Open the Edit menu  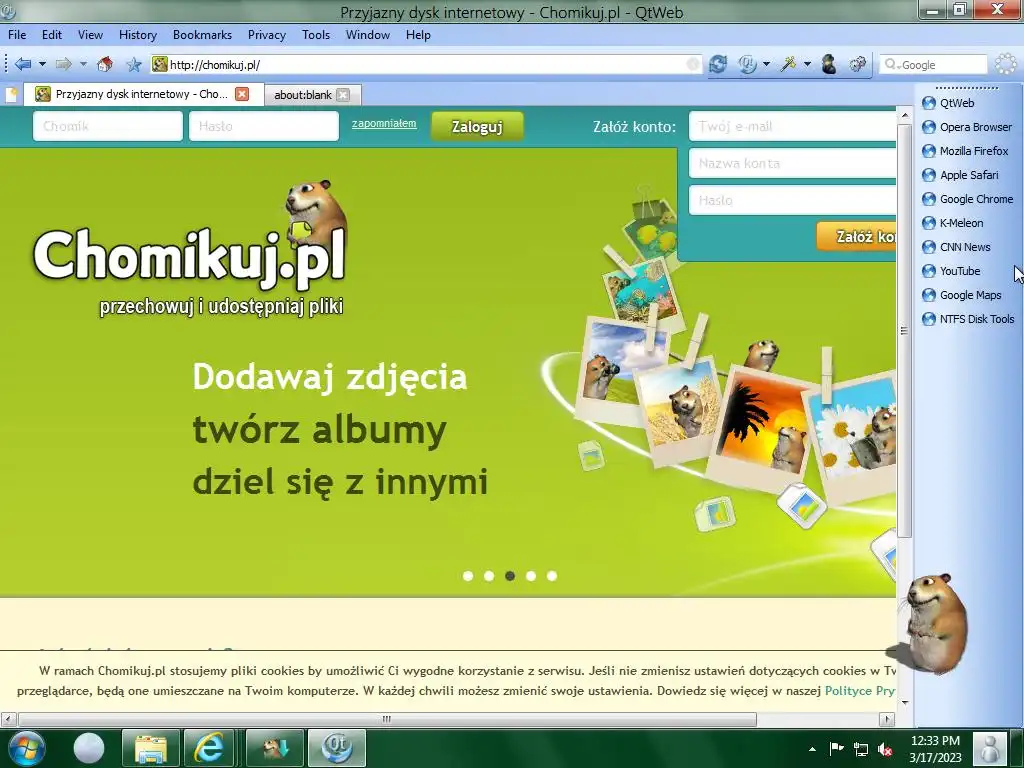[x=52, y=35]
